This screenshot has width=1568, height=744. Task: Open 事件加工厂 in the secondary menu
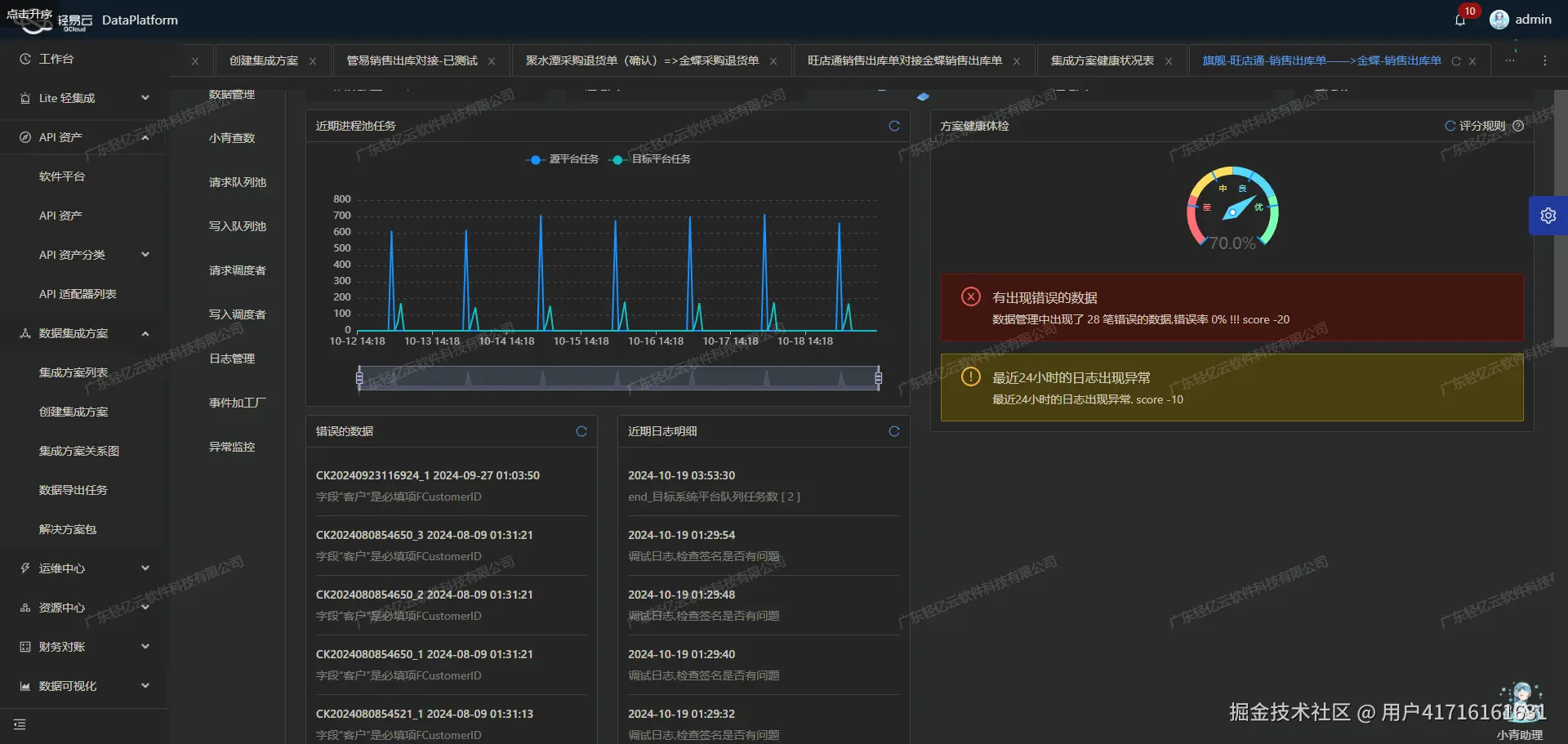(x=238, y=403)
